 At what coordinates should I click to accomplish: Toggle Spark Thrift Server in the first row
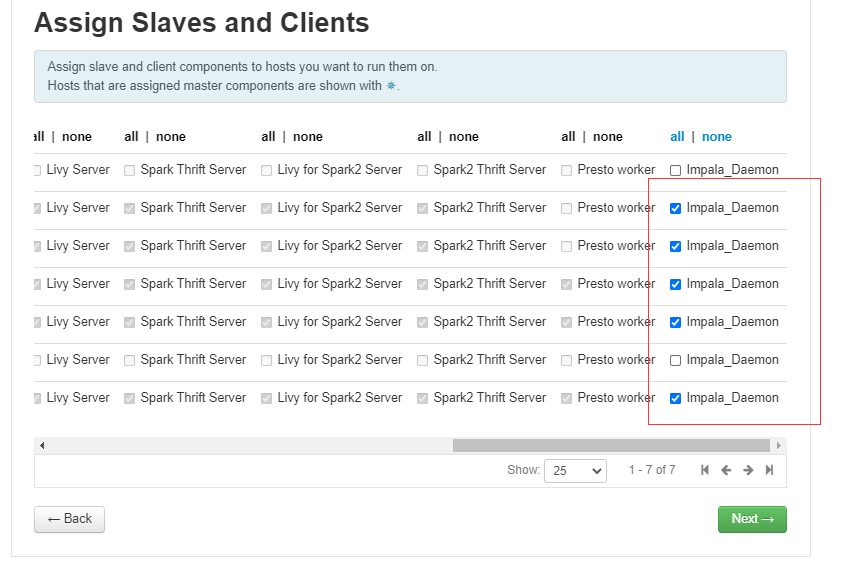coord(129,170)
